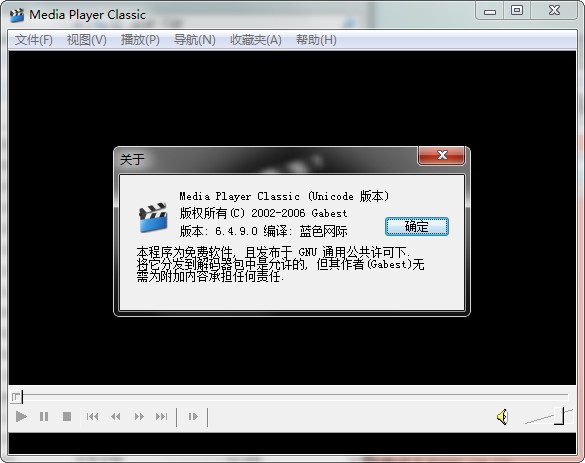Click the text '版权所有(C) 2002-2006 Gabest'
The width and height of the screenshot is (585, 463).
point(263,213)
